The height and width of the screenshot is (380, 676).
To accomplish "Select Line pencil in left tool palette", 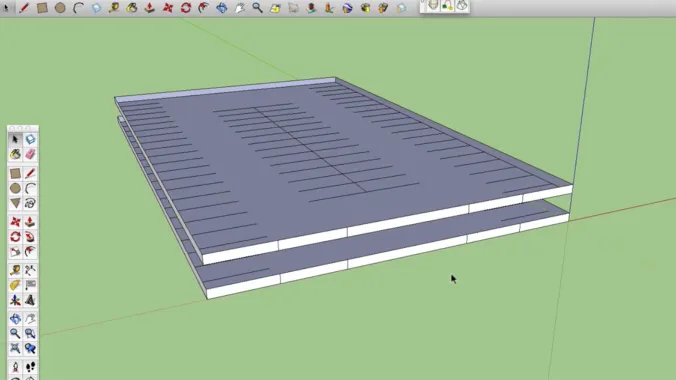I will click(30, 173).
